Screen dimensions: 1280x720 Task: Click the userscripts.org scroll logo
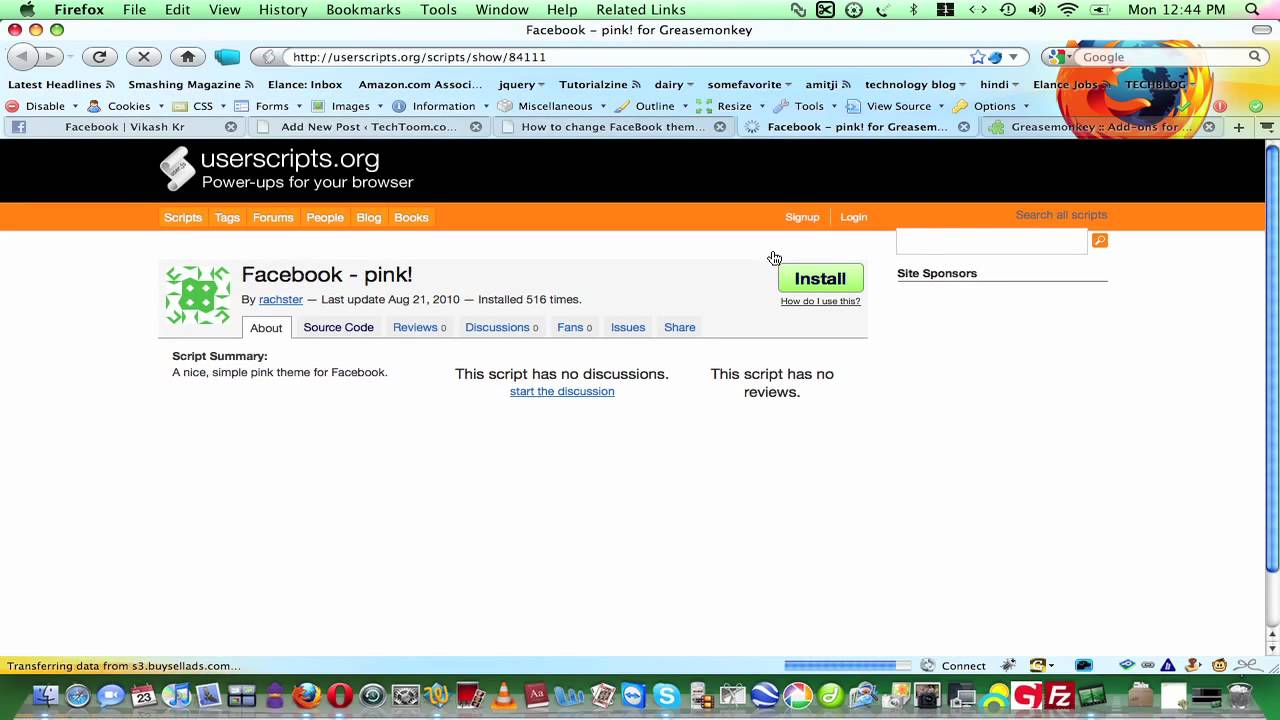click(178, 168)
